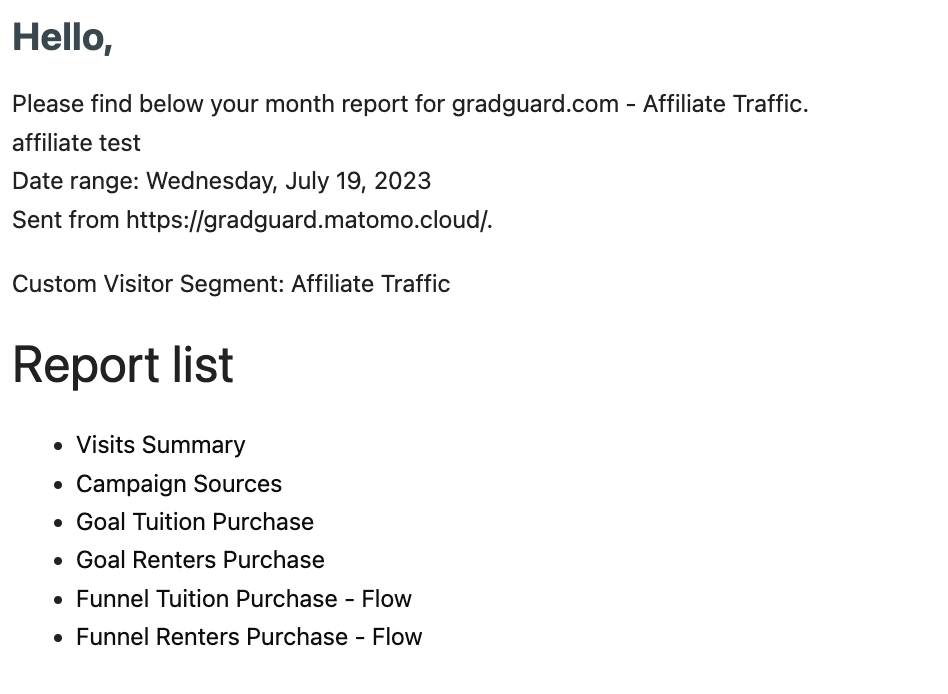The image size is (948, 694).
Task: Jump to the Campaign Sources report
Action: [x=179, y=484]
